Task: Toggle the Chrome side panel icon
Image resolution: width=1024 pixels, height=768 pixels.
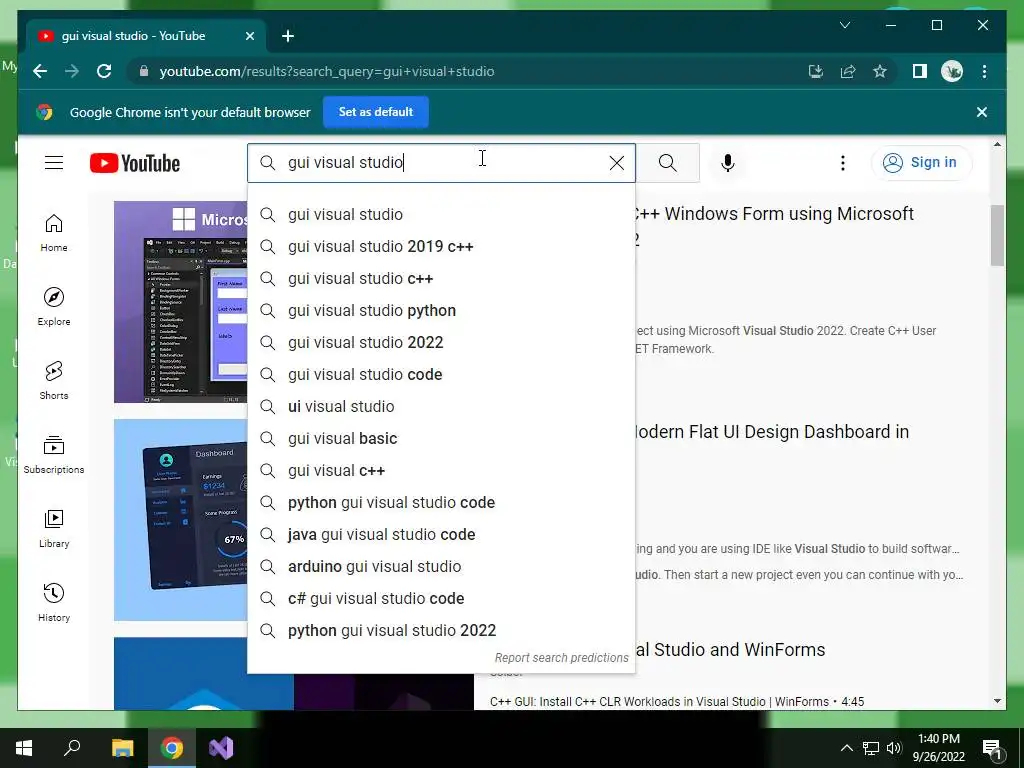Action: [x=920, y=71]
